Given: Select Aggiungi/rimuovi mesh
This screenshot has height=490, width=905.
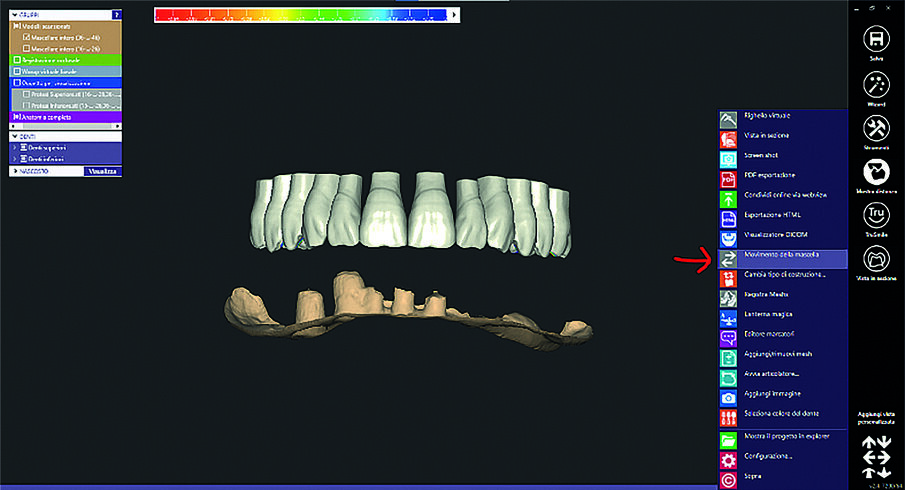Looking at the screenshot, I should [x=782, y=358].
